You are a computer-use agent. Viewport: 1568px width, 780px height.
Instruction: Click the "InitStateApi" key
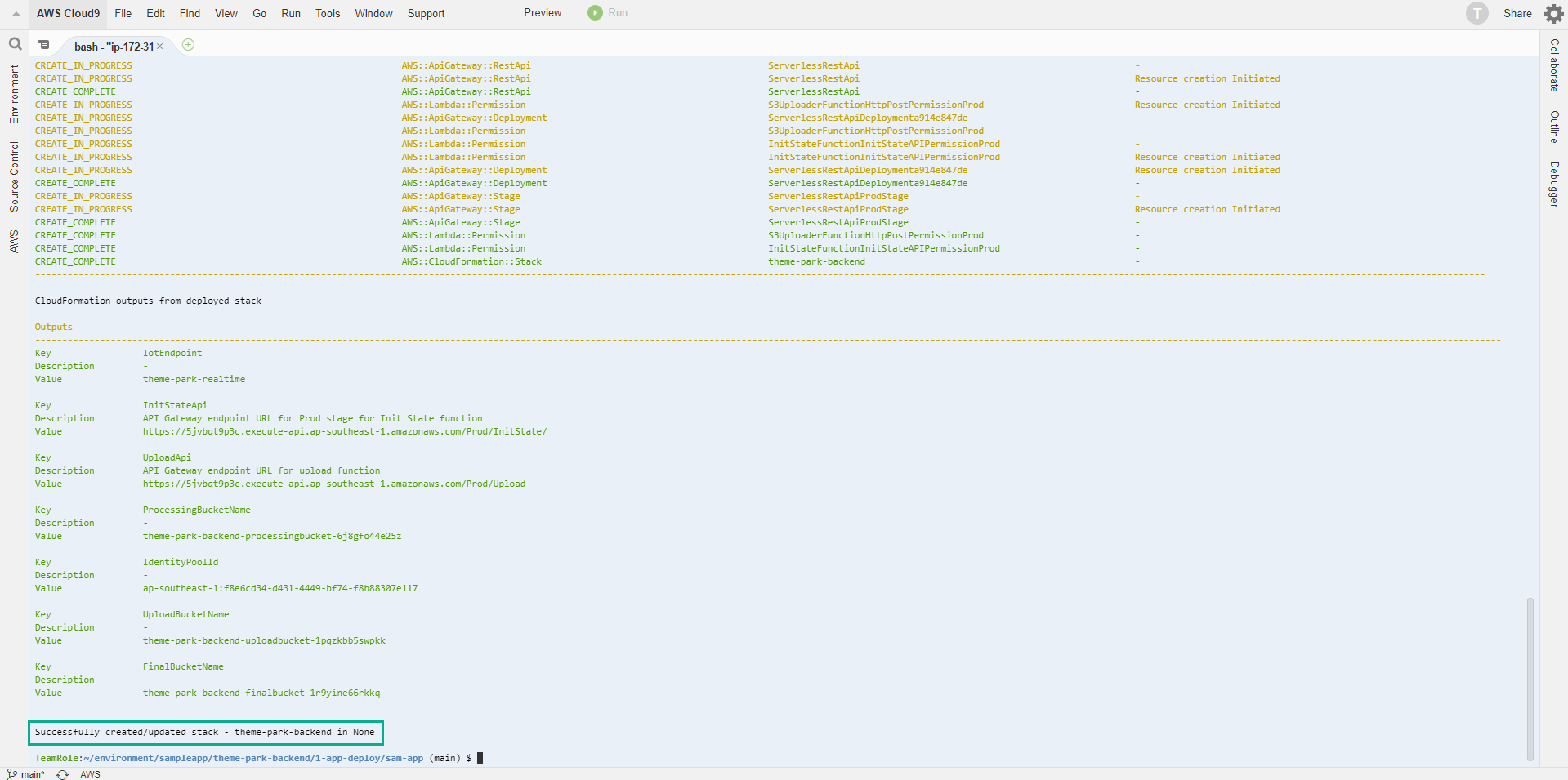pos(175,405)
